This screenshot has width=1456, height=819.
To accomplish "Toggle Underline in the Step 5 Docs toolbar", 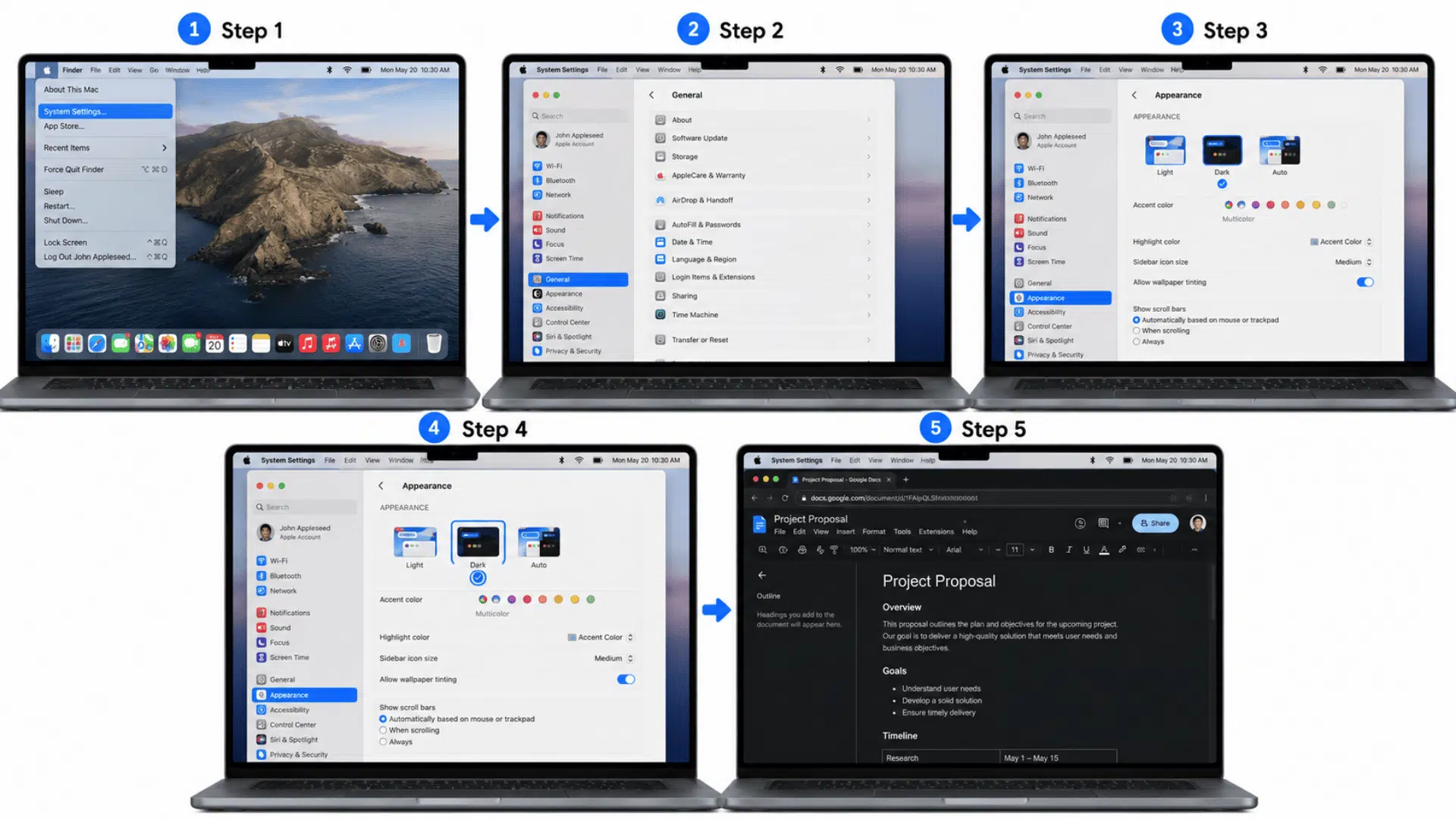I will [x=1086, y=550].
